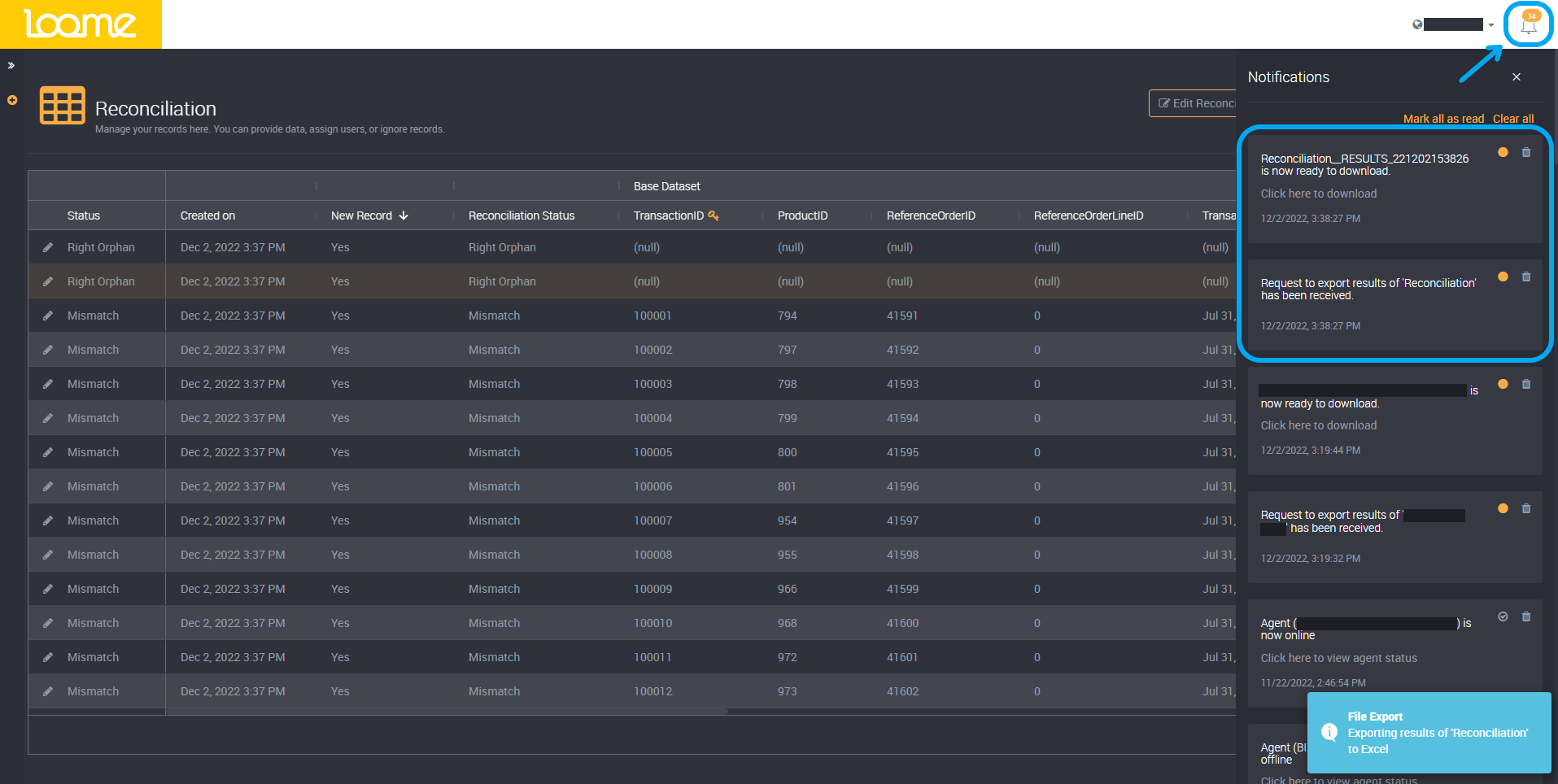
Task: Click the Edit Reconciliation button
Action: (x=1193, y=103)
